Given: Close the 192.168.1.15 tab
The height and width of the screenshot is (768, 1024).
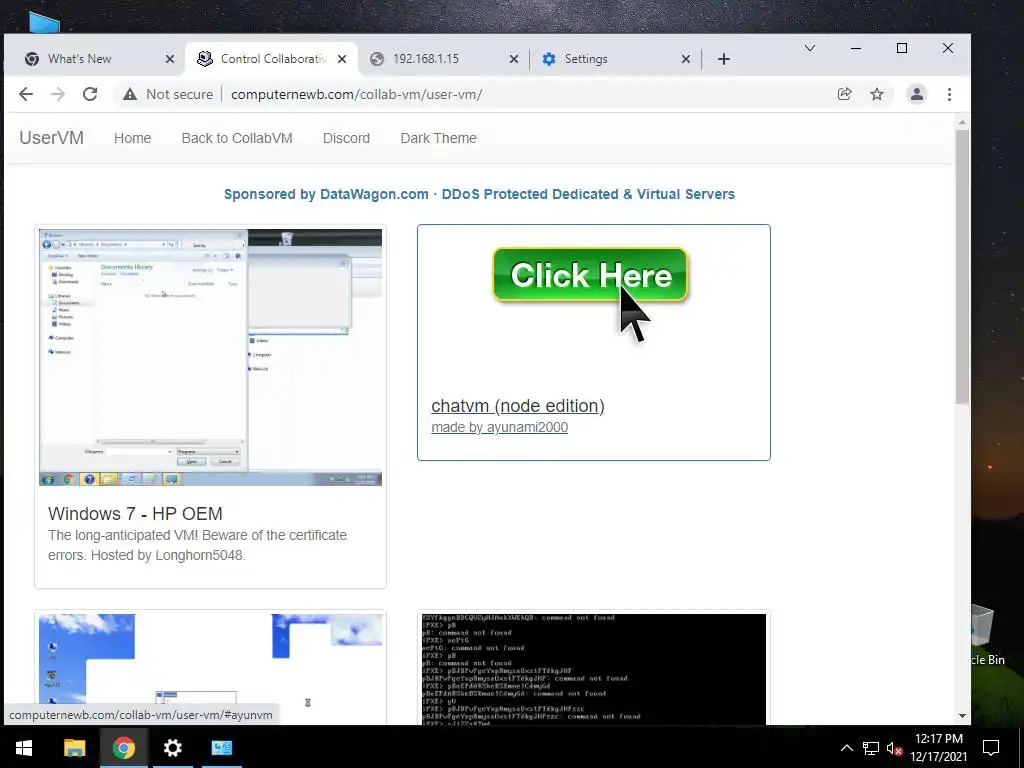Looking at the screenshot, I should [514, 59].
